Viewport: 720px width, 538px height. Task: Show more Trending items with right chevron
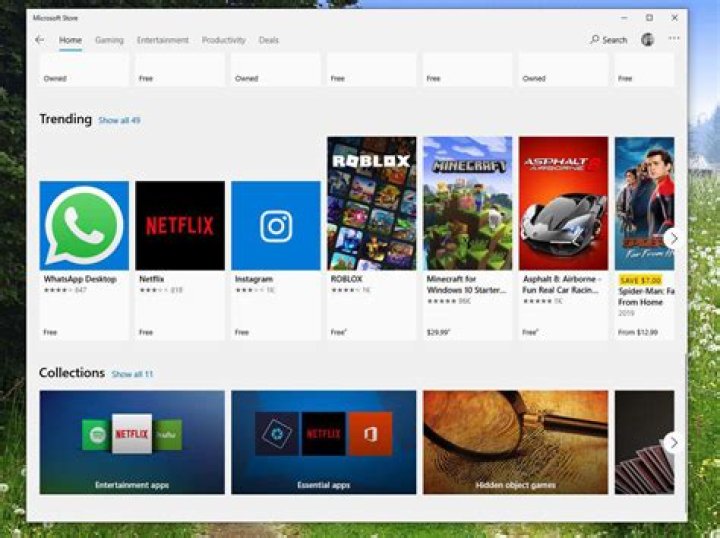[673, 238]
